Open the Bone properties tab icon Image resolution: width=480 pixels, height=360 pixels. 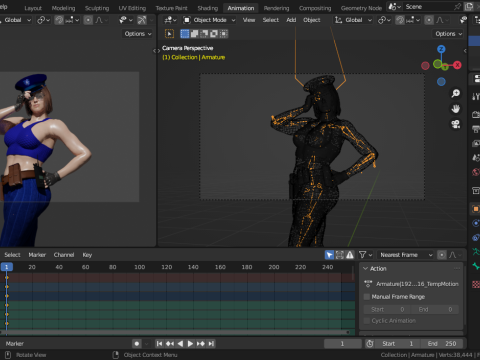(476, 266)
